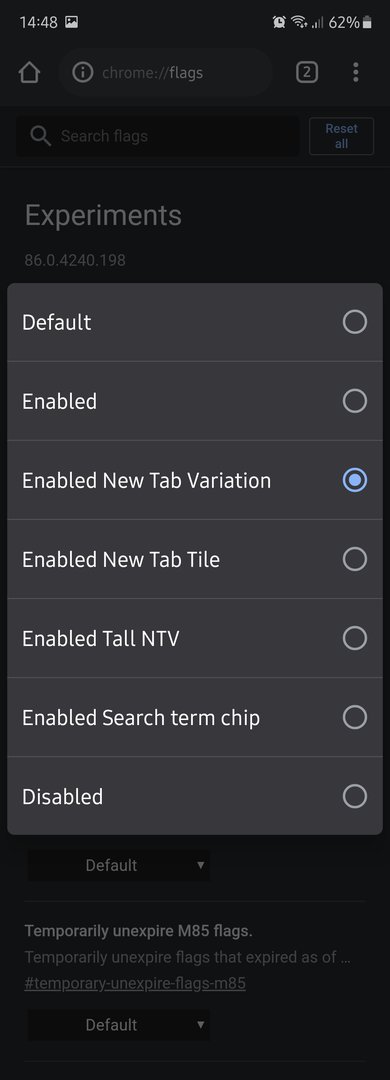
Task: Choose Enabled Search term chip option
Action: 195,718
